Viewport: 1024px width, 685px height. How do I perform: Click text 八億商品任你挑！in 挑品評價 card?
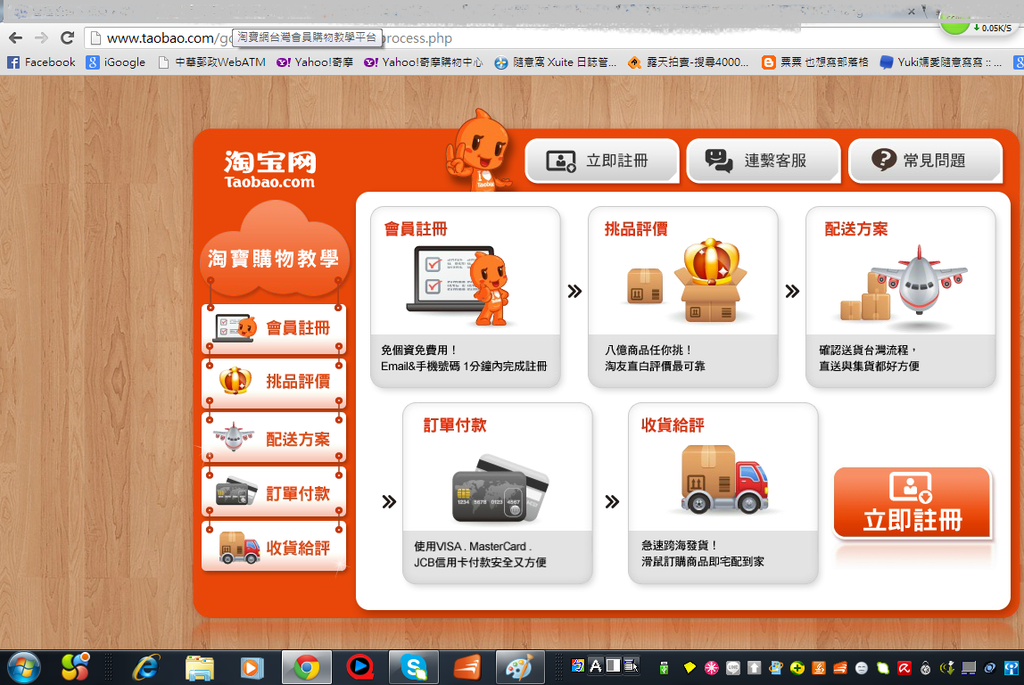click(648, 350)
